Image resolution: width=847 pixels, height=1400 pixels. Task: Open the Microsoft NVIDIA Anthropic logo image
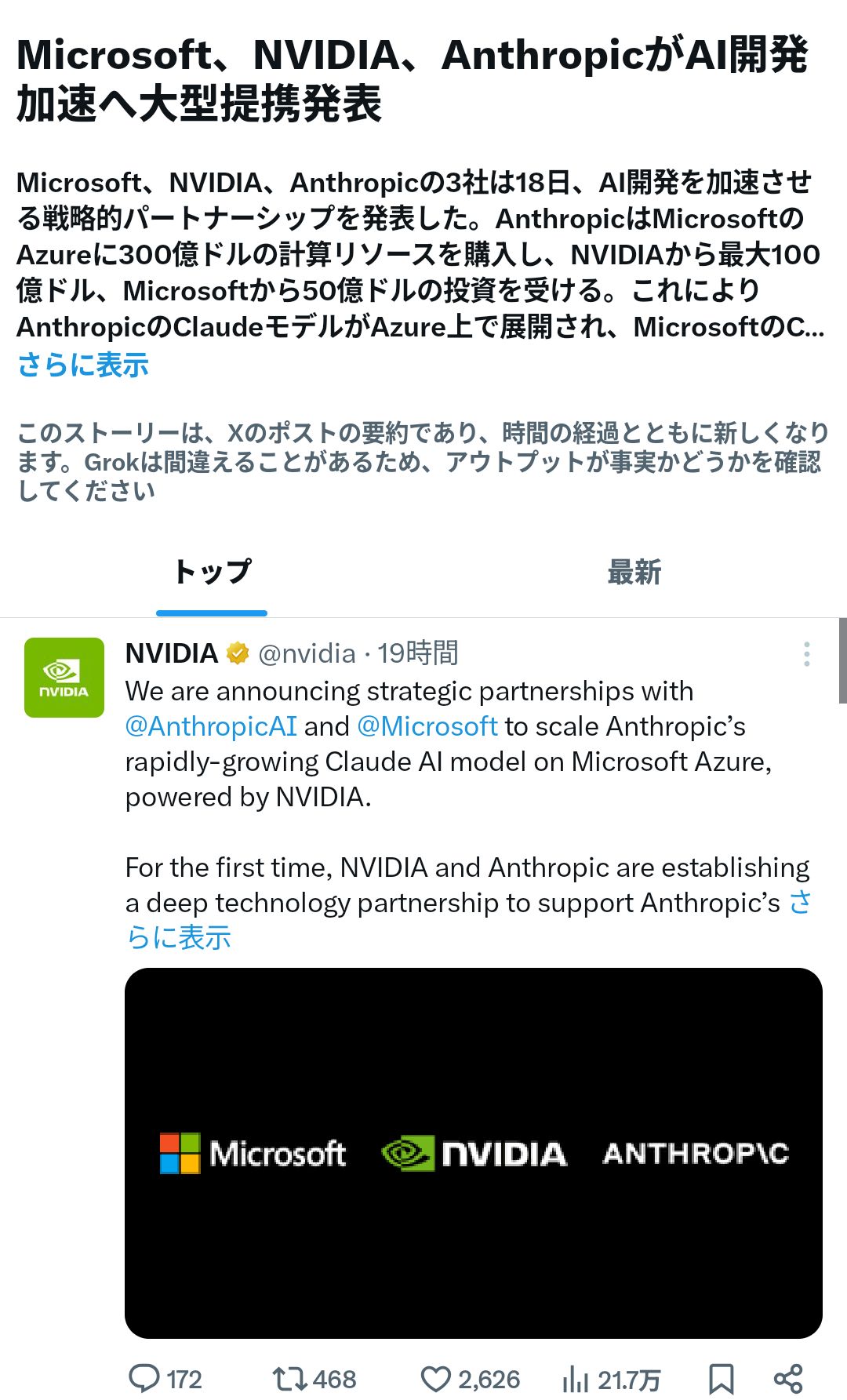point(474,1153)
